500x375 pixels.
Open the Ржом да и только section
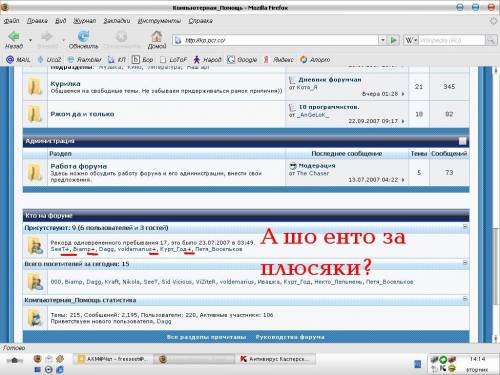tap(82, 114)
